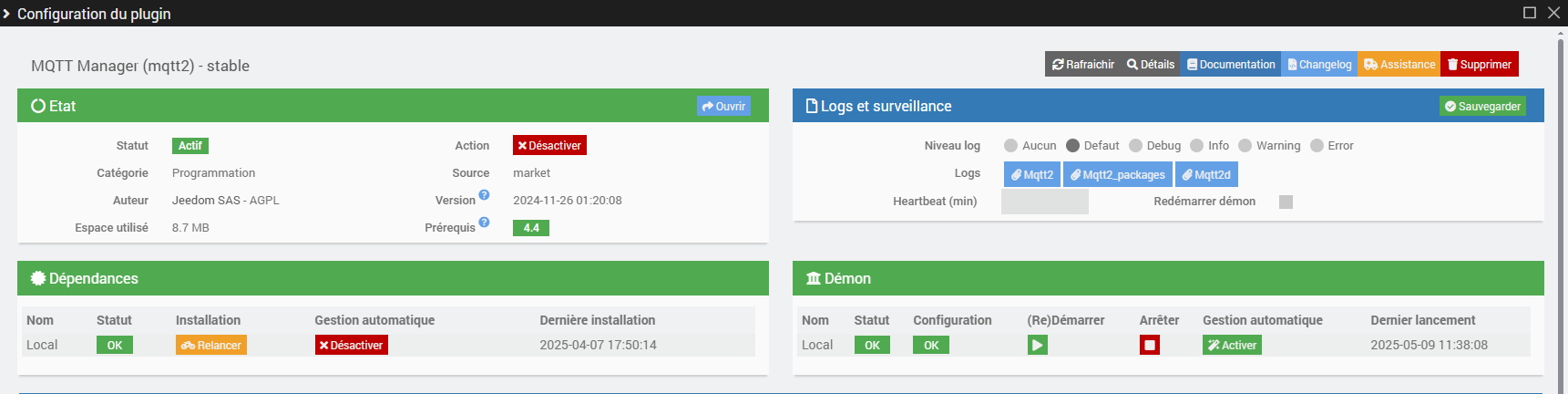This screenshot has height=394, width=1568.
Task: Save log settings with Sauvegarder
Action: (1482, 106)
